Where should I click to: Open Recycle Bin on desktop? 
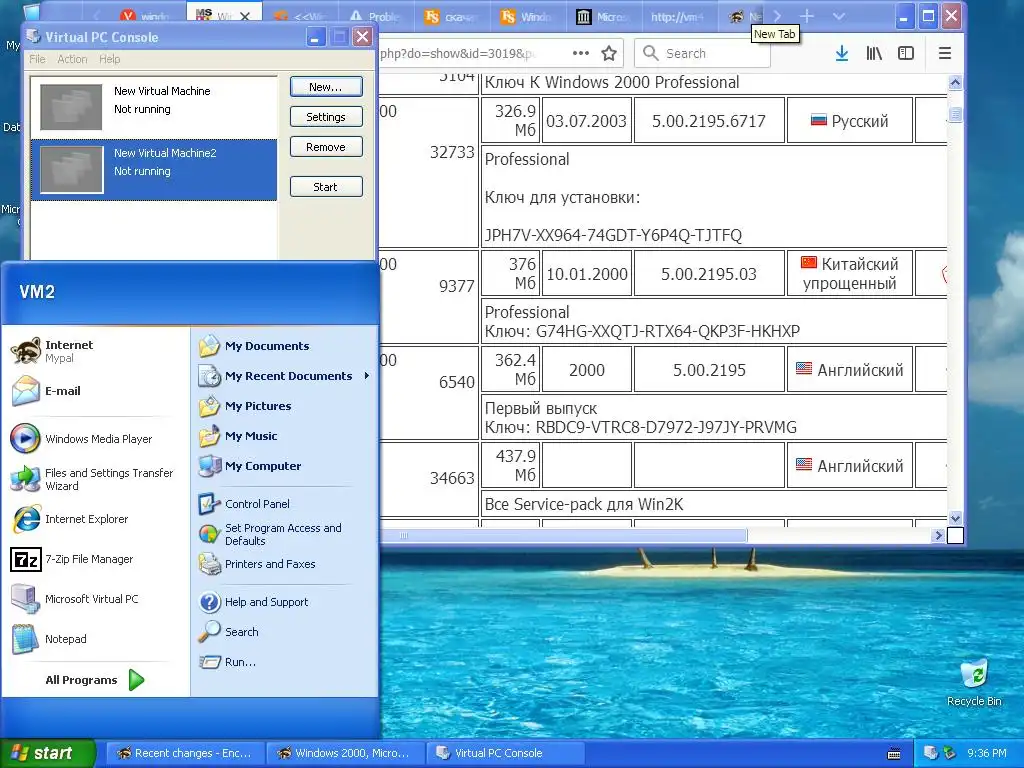(x=974, y=682)
